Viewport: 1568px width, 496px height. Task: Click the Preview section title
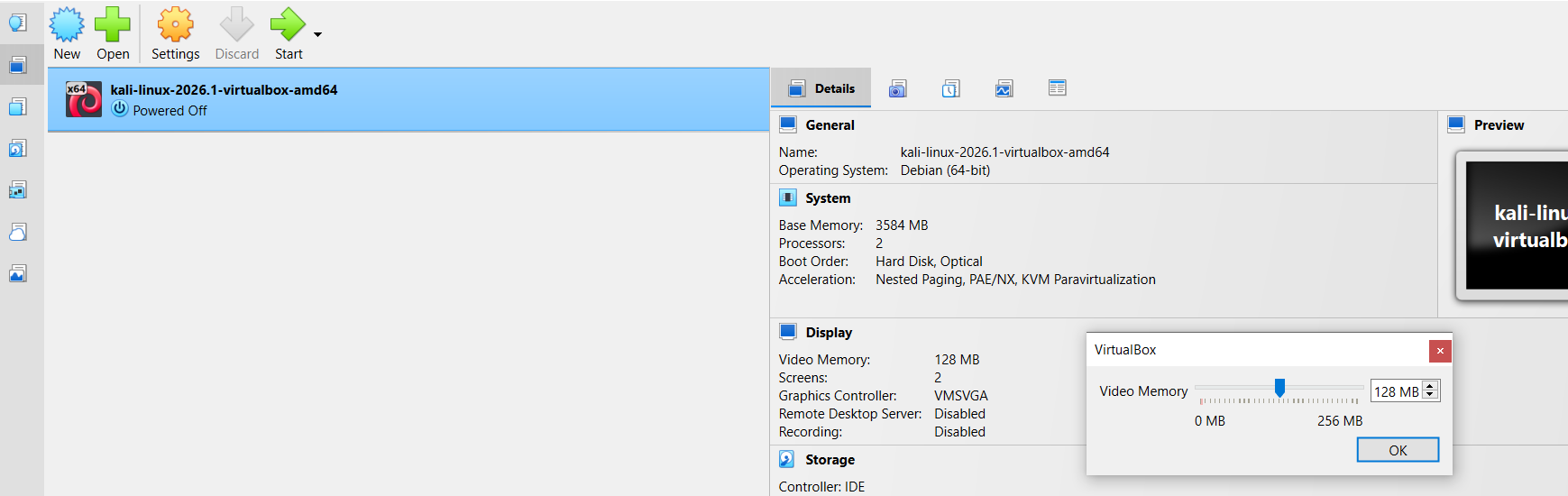click(1499, 125)
